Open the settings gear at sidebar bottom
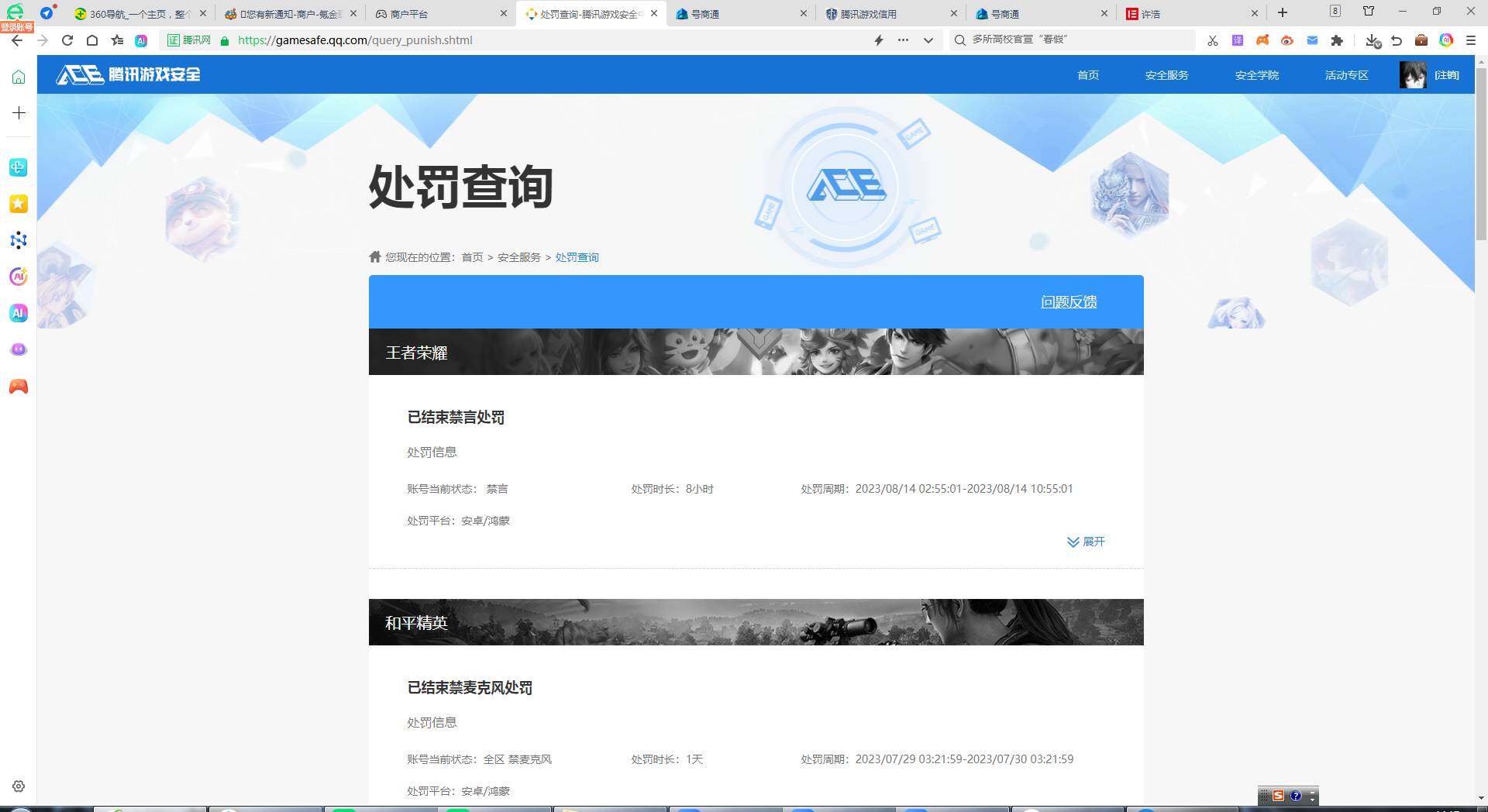This screenshot has width=1488, height=812. coord(18,786)
